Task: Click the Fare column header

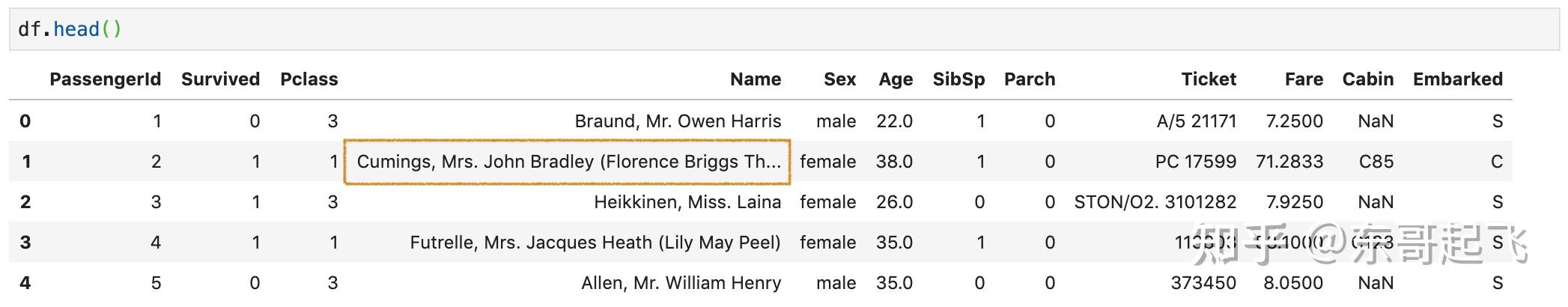Action: (1303, 79)
